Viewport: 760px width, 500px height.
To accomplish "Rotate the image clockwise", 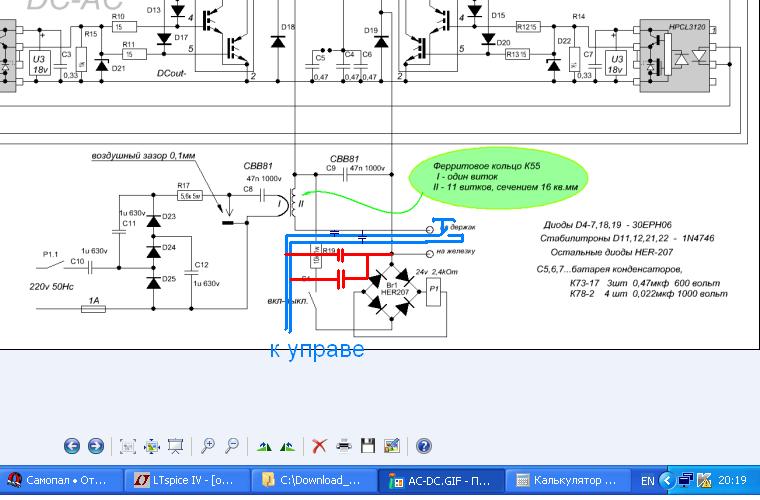I will [264, 446].
